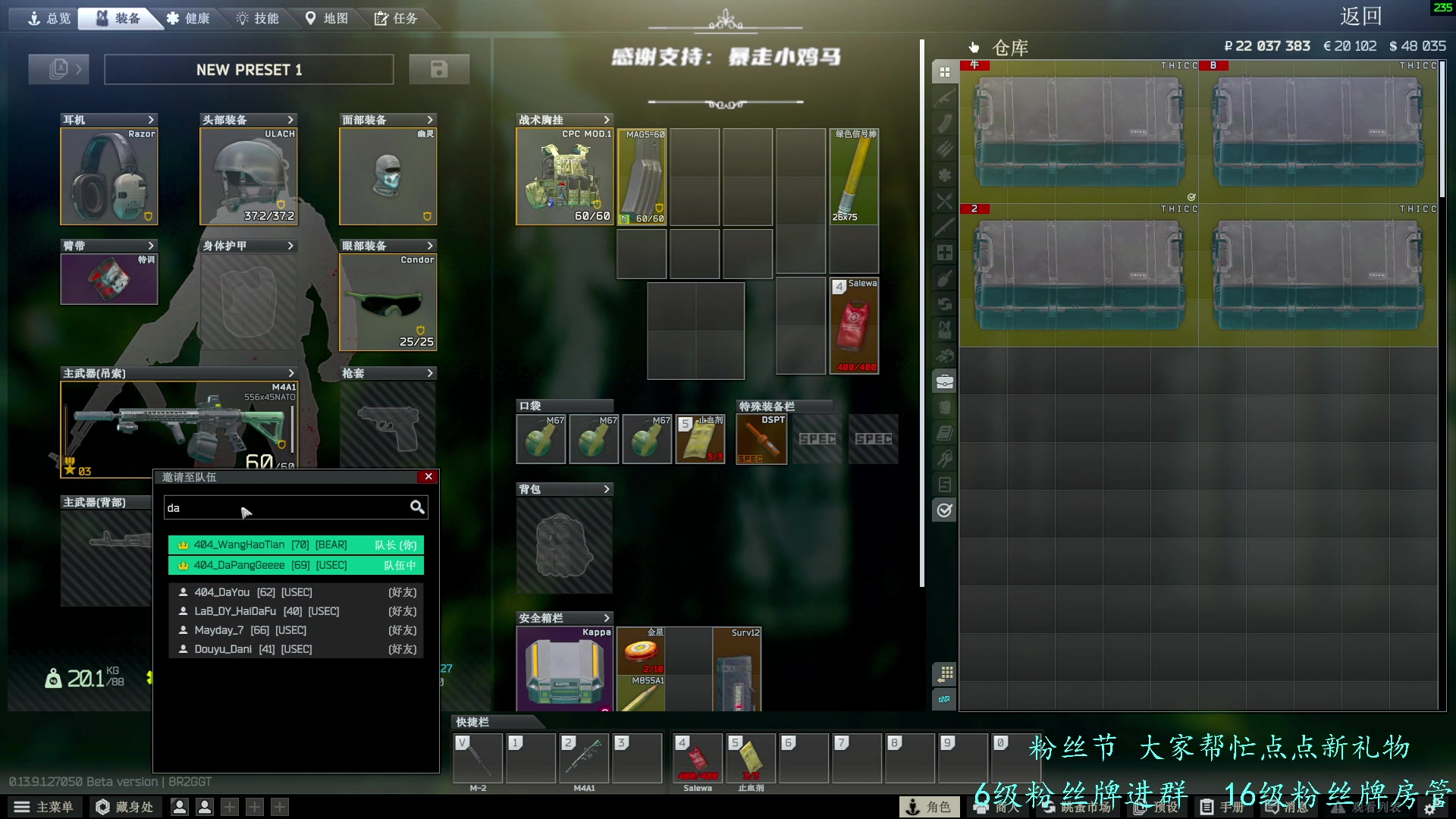The width and height of the screenshot is (1456, 819).
Task: Filter stash by food (fork and knife)
Action: pyautogui.click(x=944, y=201)
